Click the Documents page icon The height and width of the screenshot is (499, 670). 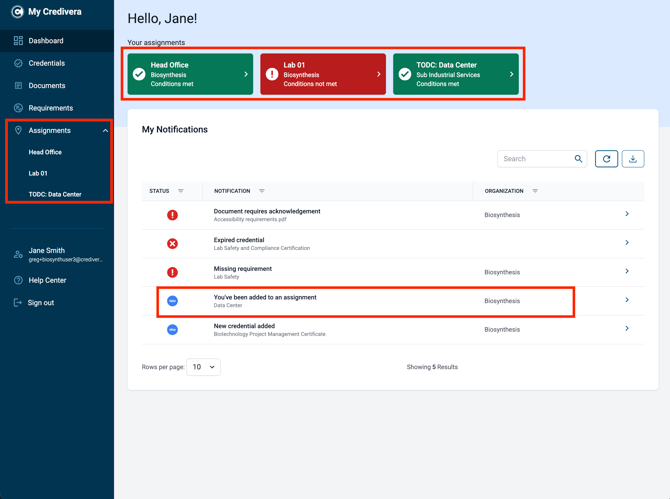coord(18,85)
